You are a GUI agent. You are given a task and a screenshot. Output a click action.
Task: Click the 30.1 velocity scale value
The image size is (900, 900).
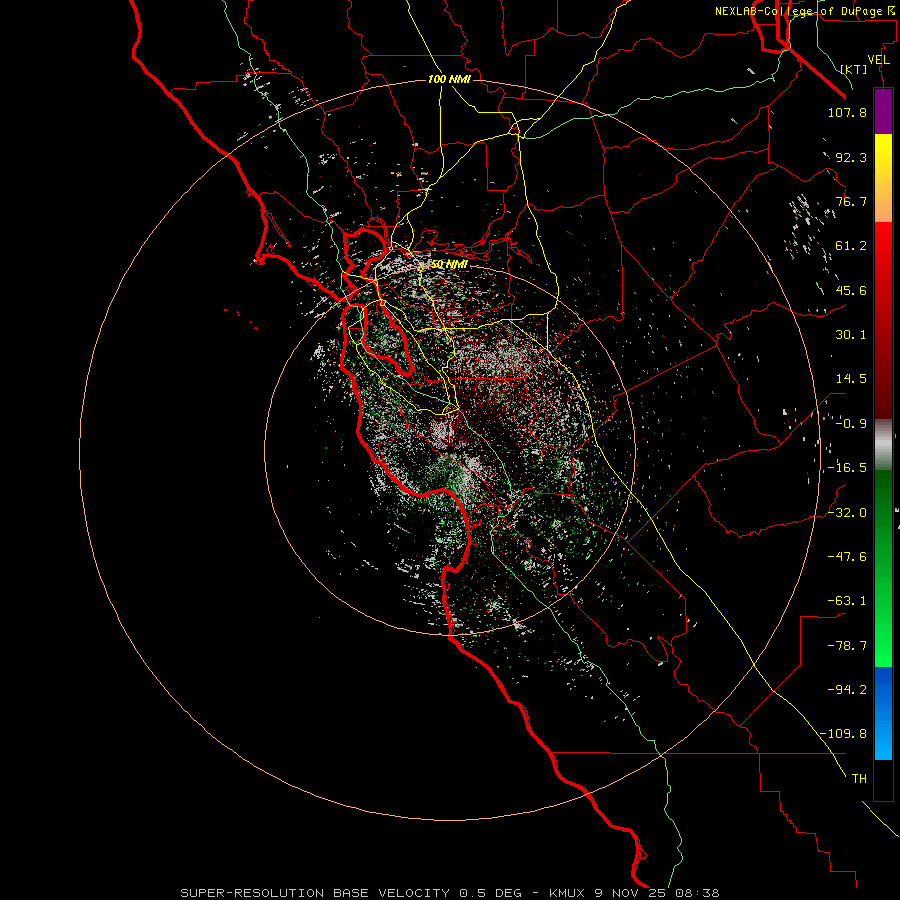tap(851, 335)
